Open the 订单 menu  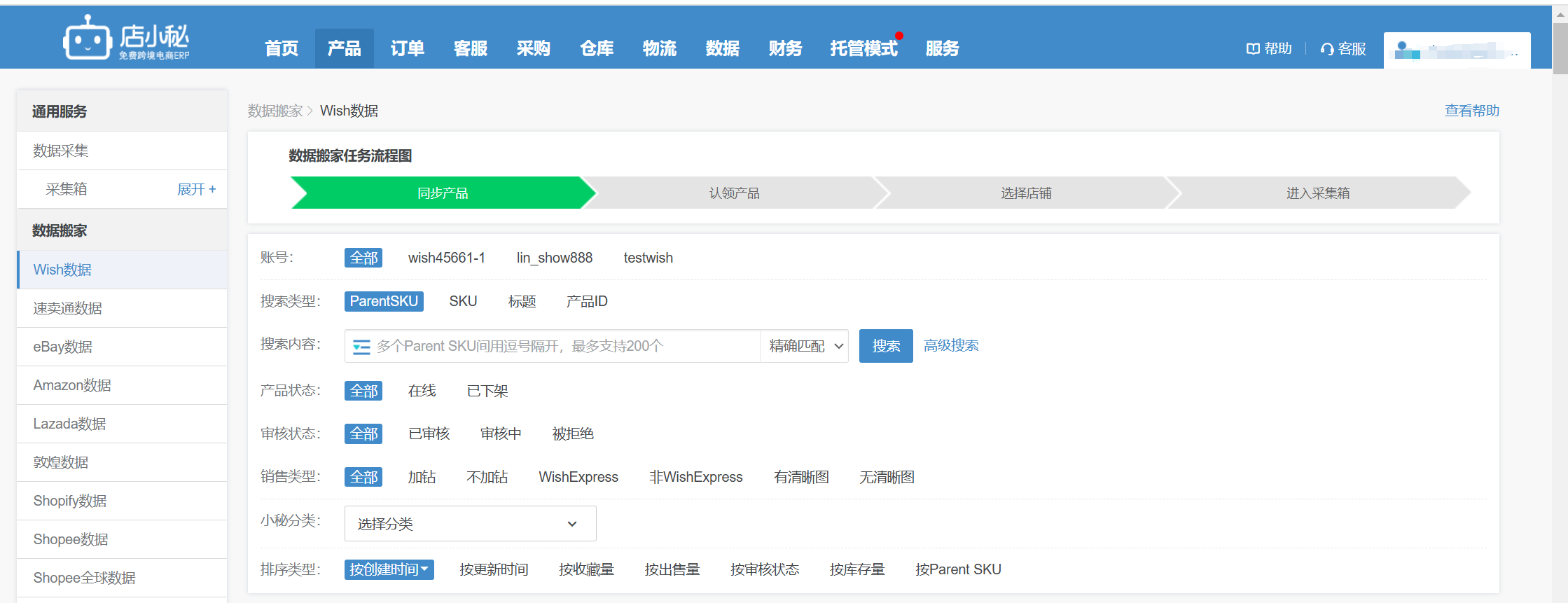tap(407, 48)
